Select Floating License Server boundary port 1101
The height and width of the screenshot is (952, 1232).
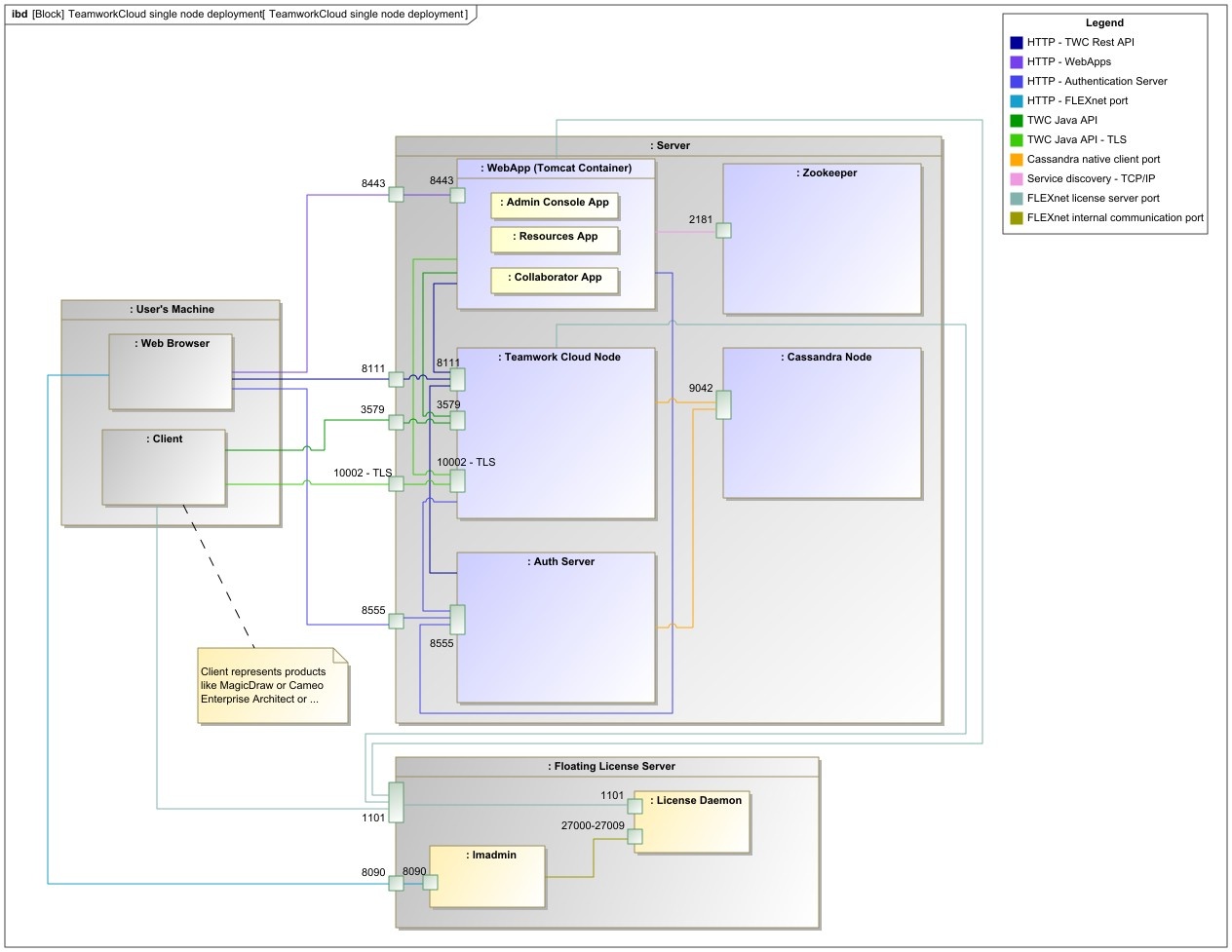pos(396,802)
